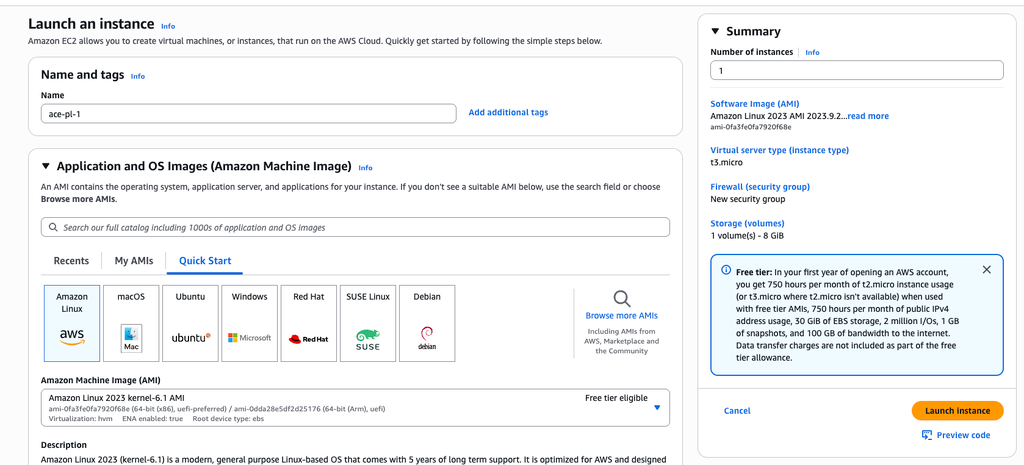Click the Name field containing ace-pl-1

248,114
